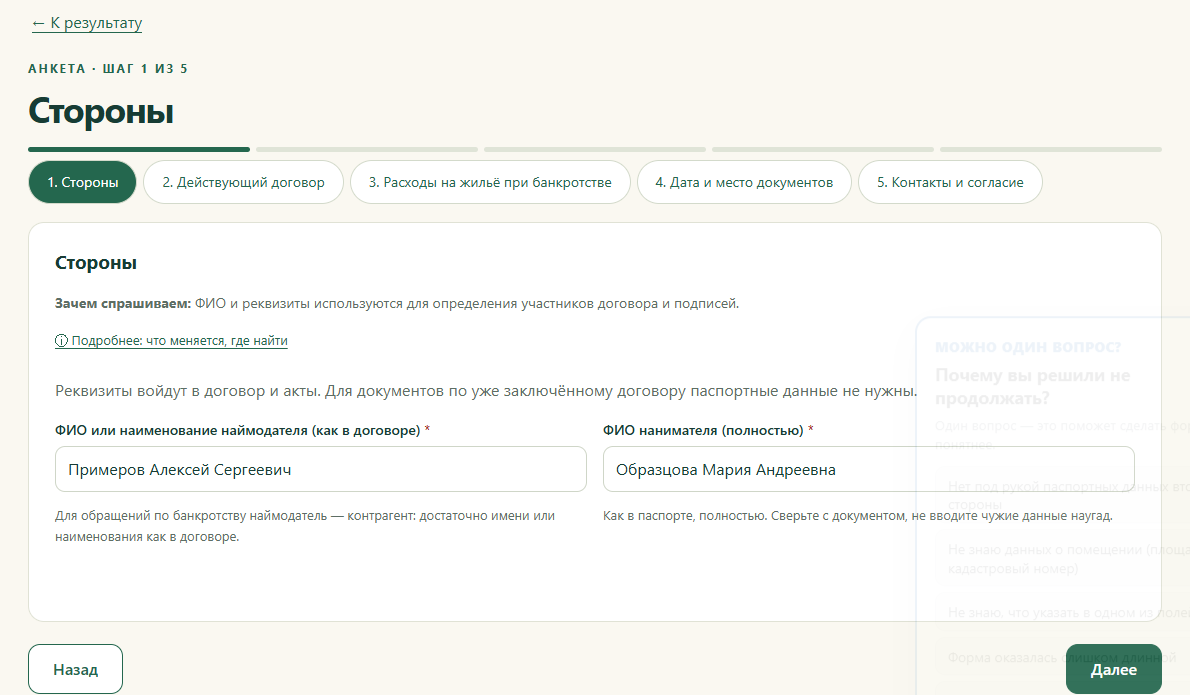Go to "5. Контакты и согласие" tab
1190x695 pixels.
point(950,182)
